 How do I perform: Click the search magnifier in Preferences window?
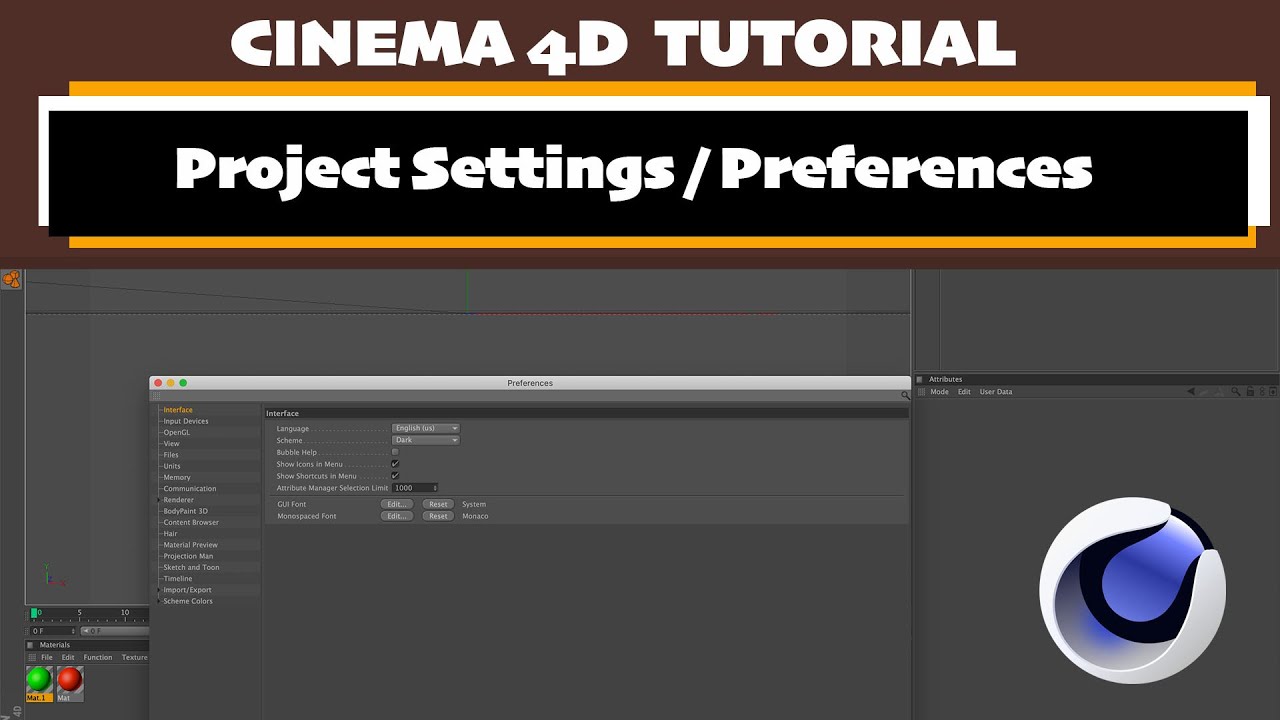pyautogui.click(x=906, y=396)
